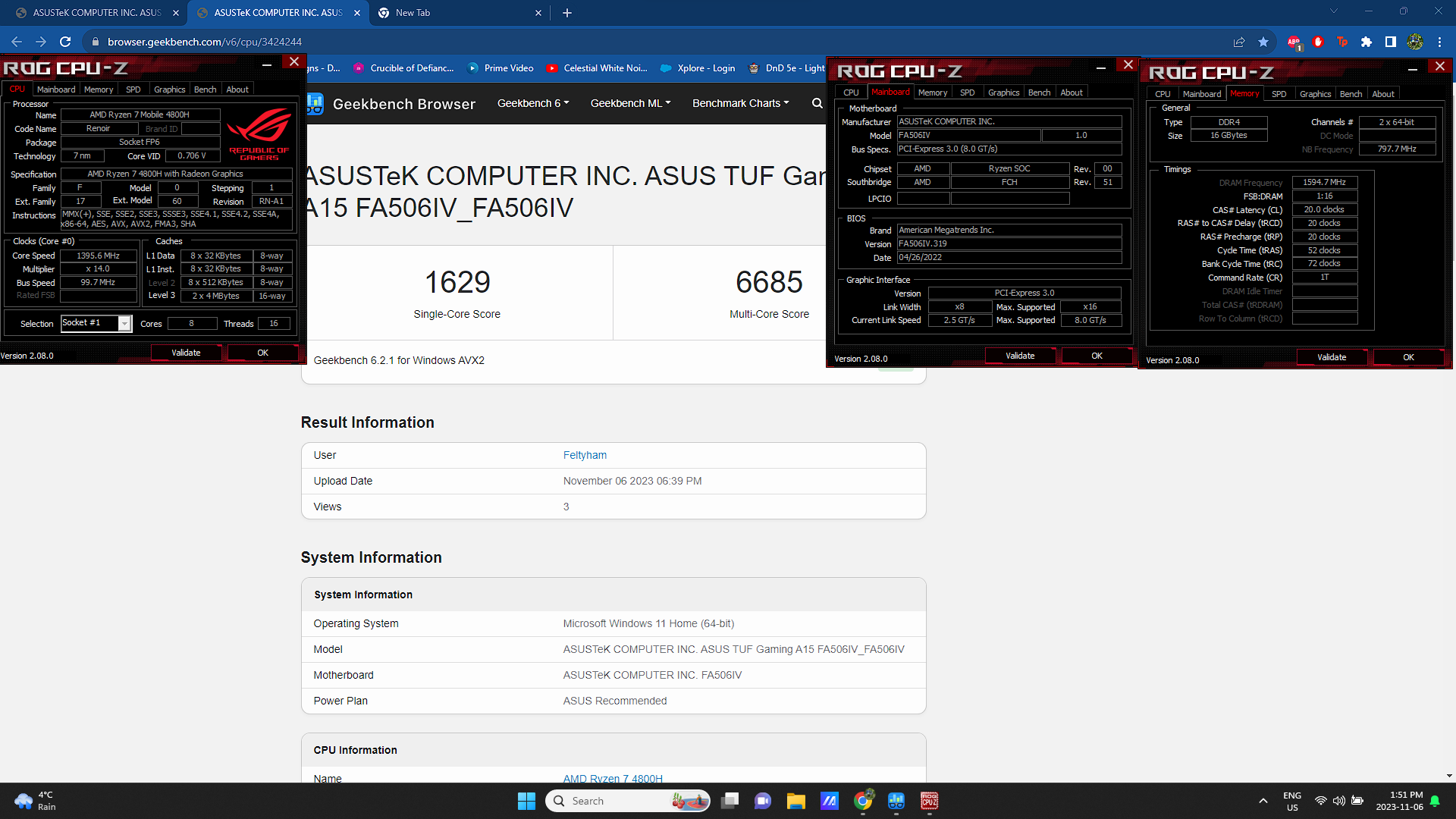Click the Geekbench search magnifier icon

click(817, 103)
